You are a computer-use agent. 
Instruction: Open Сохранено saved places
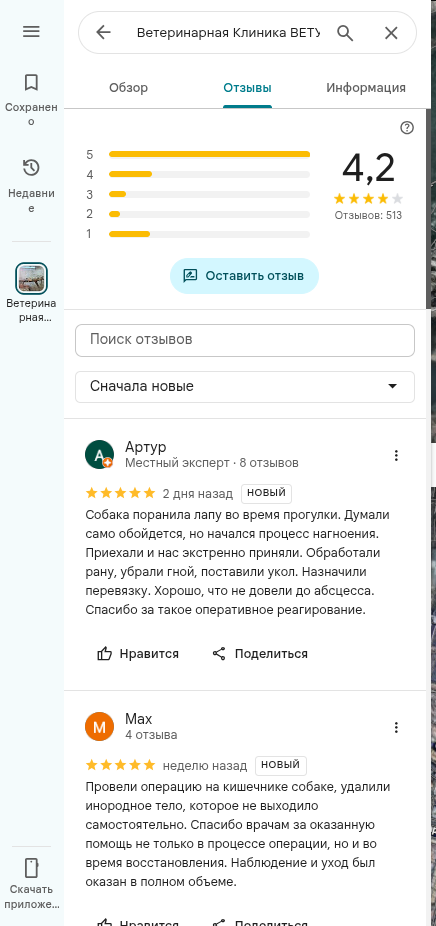(31, 99)
